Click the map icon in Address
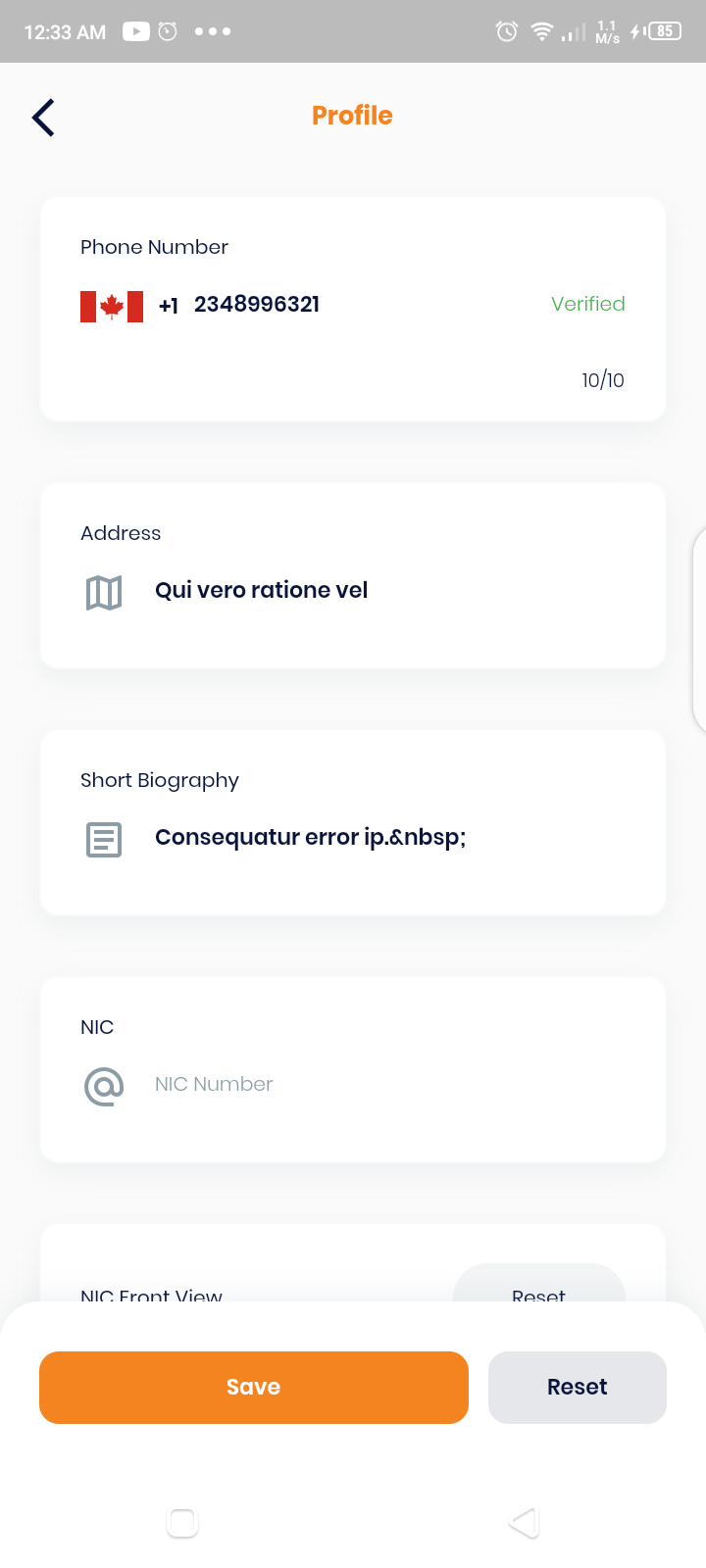Viewport: 706px width, 1568px height. [104, 592]
